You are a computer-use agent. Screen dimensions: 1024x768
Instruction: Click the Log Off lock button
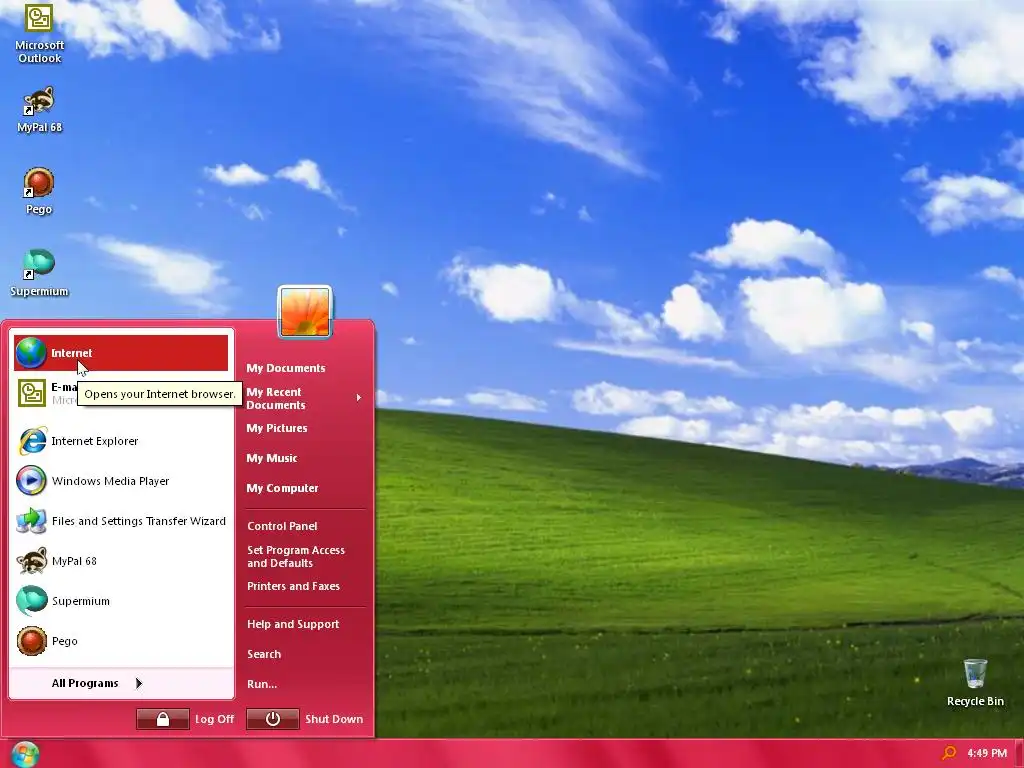(163, 719)
